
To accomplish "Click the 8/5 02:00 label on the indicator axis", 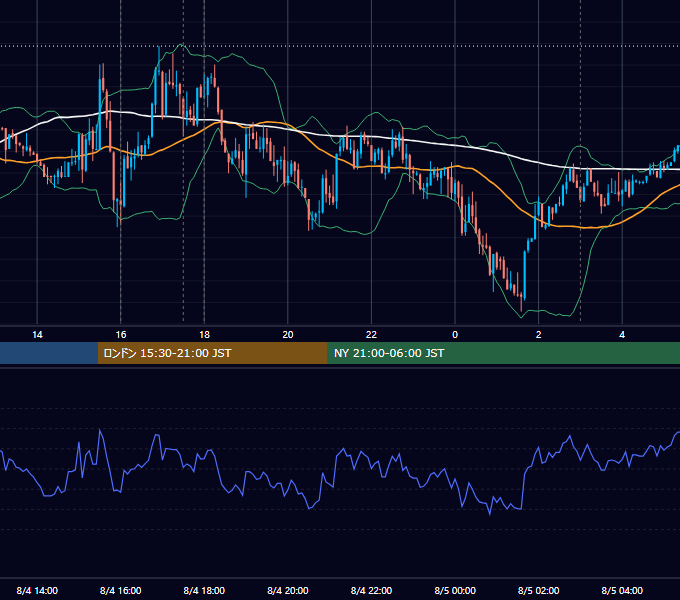I will click(x=539, y=591).
